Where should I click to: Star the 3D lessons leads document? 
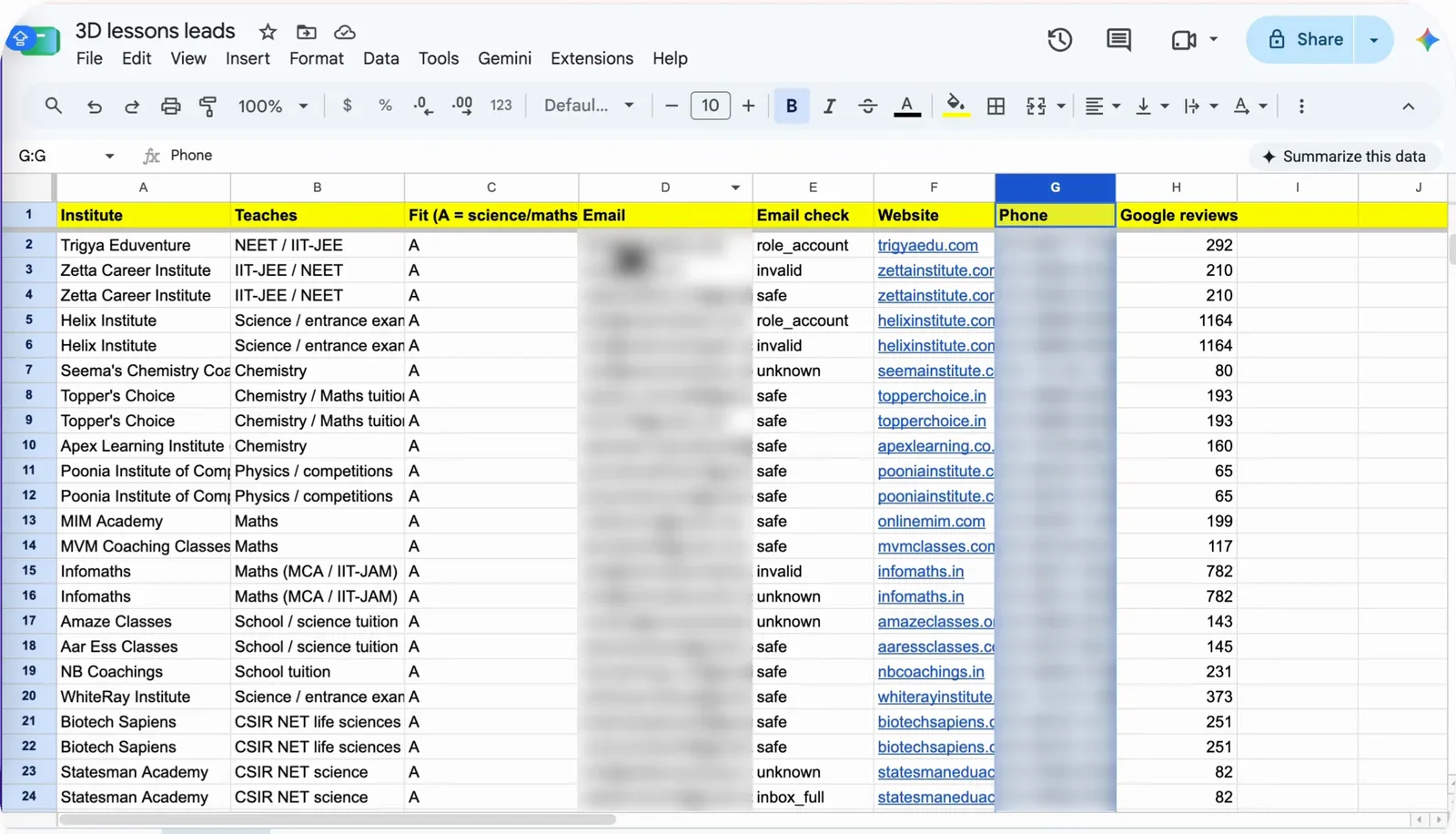[268, 32]
